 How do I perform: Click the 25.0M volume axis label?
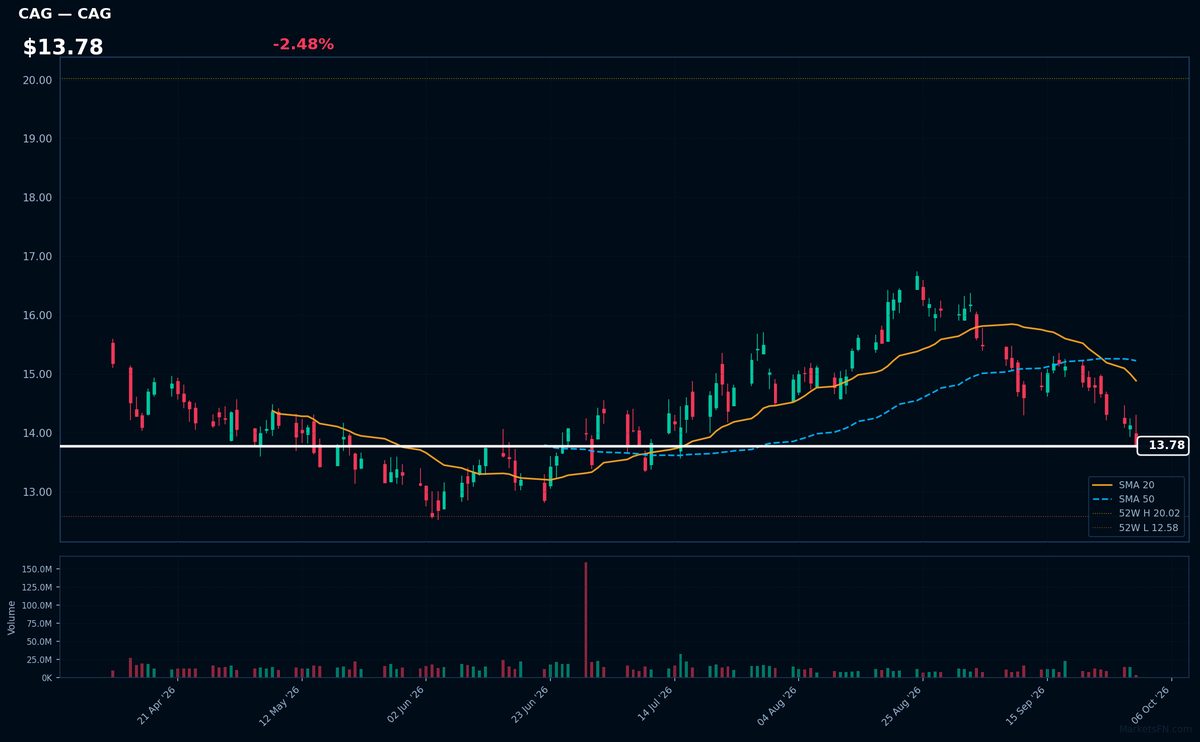[x=39, y=659]
